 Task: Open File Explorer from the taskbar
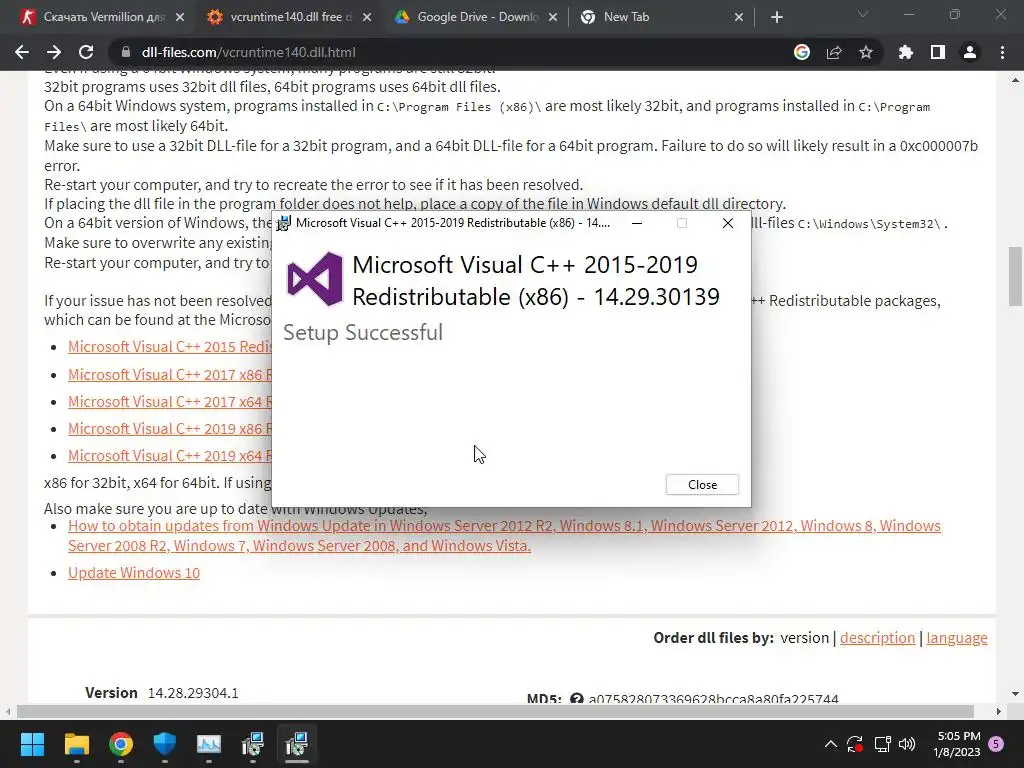click(x=76, y=744)
